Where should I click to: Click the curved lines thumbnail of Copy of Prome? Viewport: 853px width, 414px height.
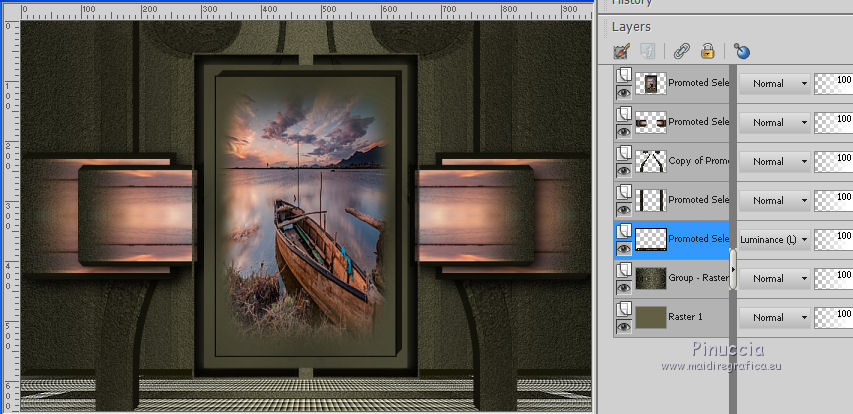651,162
